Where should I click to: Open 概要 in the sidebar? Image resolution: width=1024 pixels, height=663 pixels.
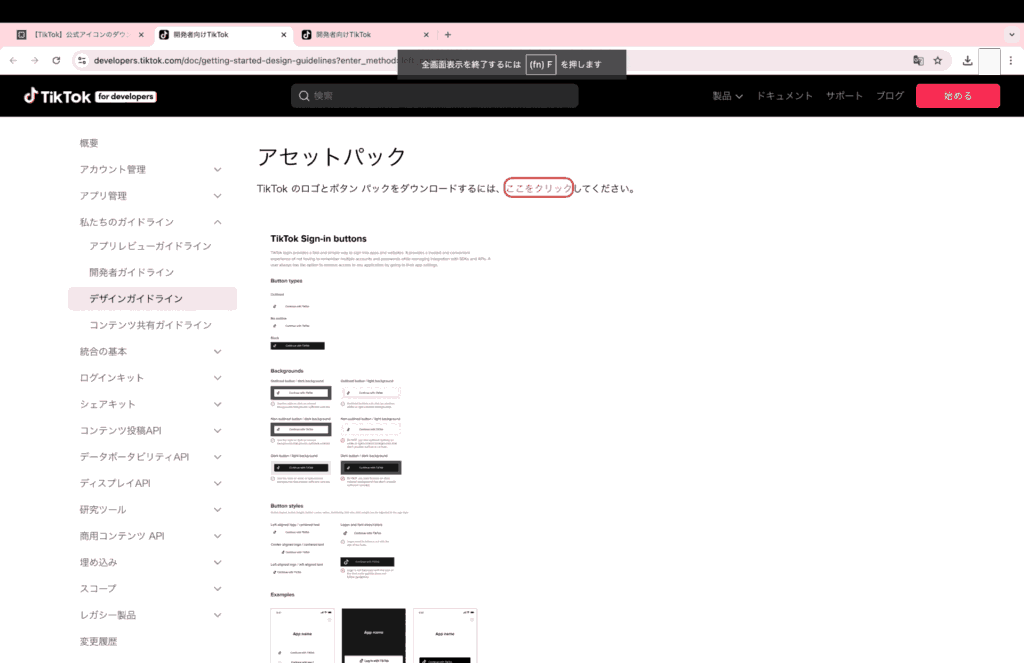[x=89, y=143]
